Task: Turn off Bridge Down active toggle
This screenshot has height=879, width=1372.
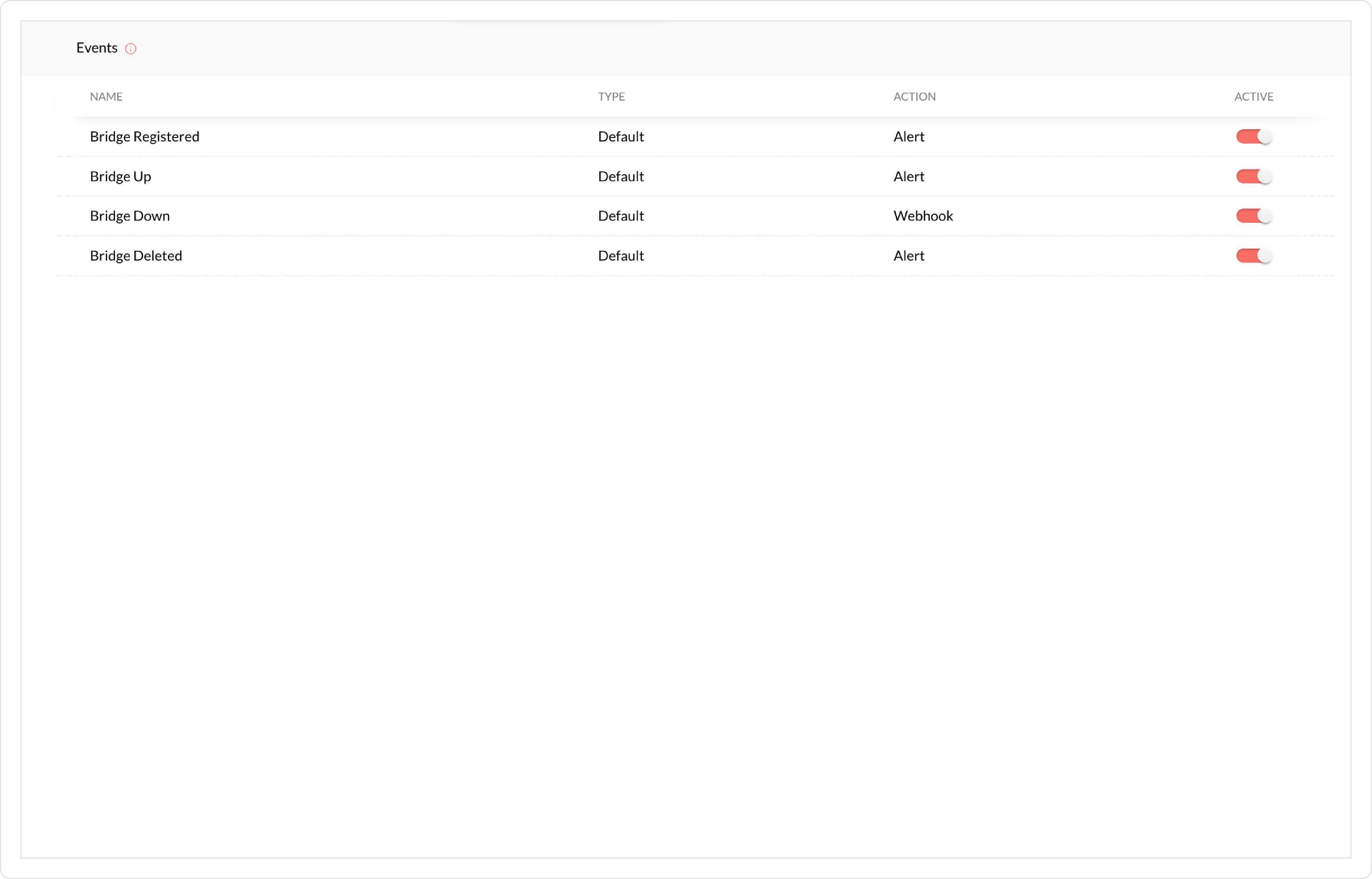Action: (1254, 216)
